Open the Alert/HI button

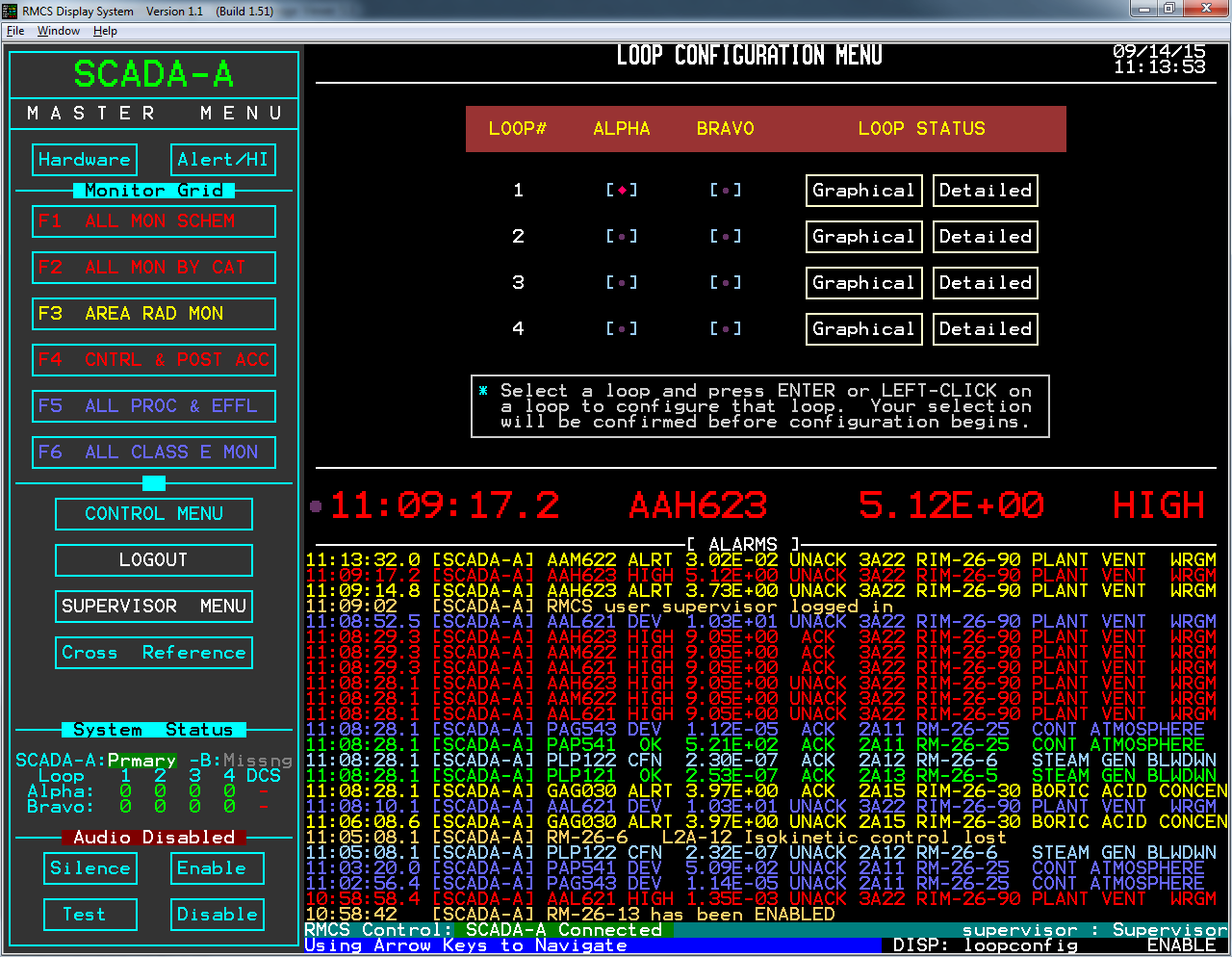[223, 160]
